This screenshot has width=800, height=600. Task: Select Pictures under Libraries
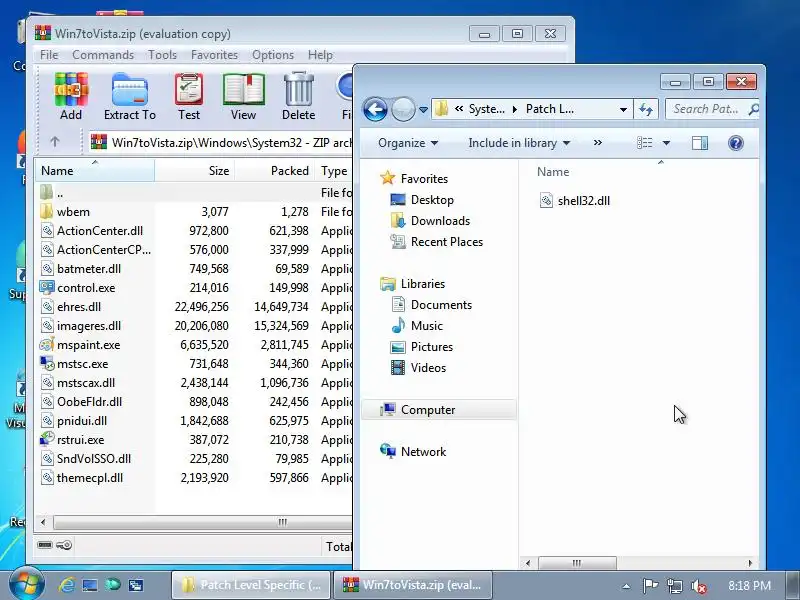432,346
